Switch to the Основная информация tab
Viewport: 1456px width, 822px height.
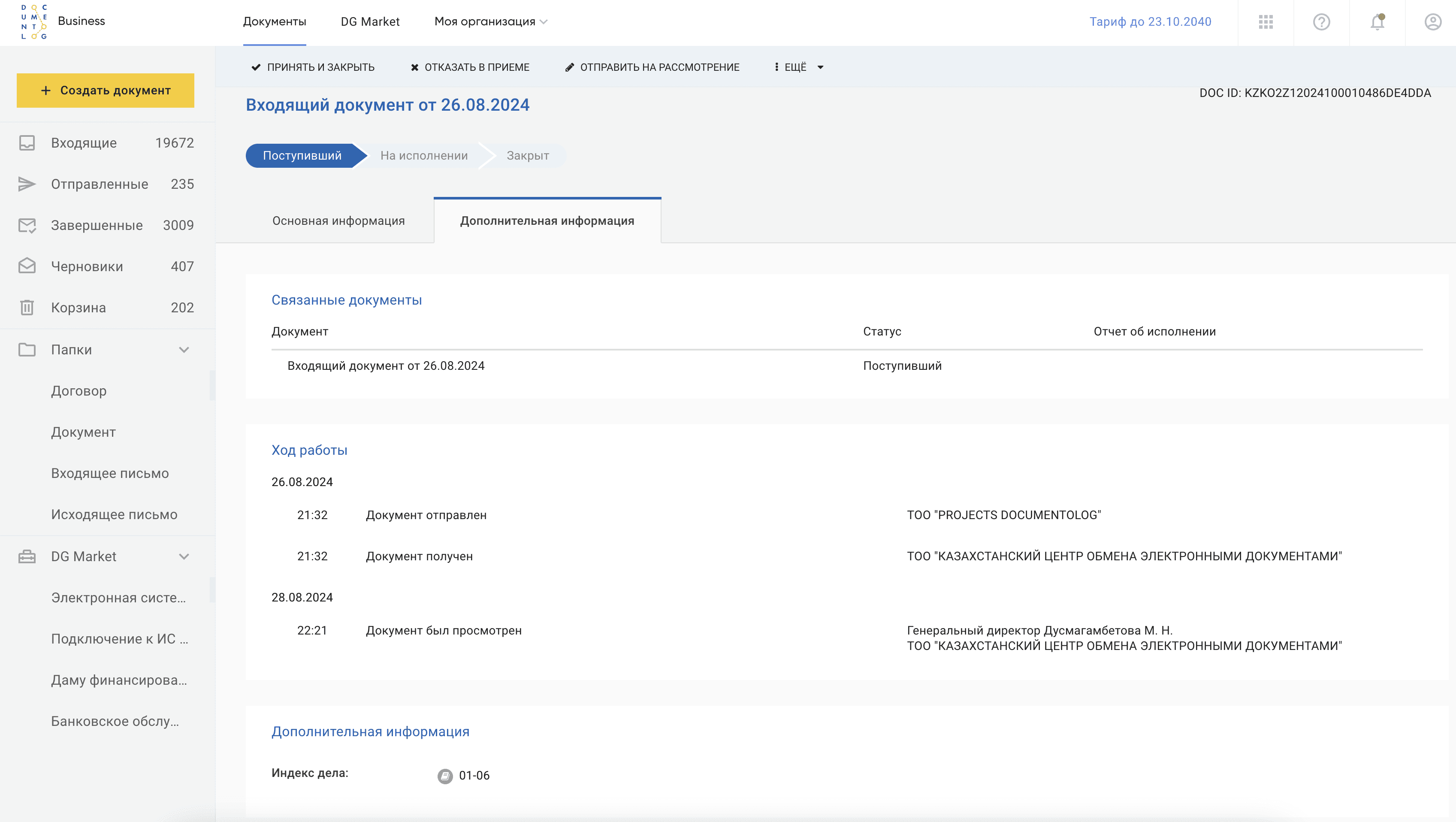(x=338, y=221)
